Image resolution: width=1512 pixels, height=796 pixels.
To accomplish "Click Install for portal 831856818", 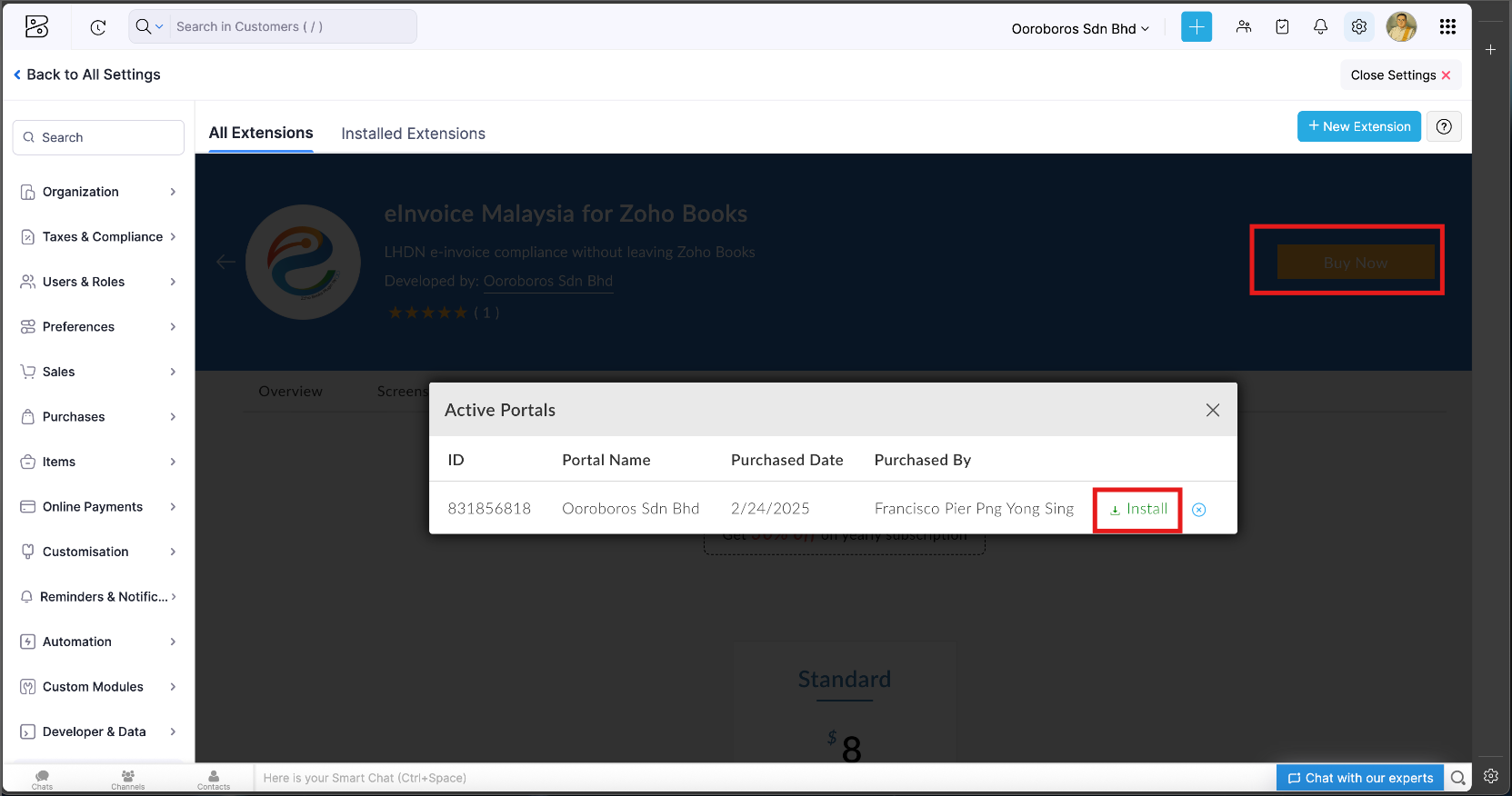I will [x=1138, y=509].
